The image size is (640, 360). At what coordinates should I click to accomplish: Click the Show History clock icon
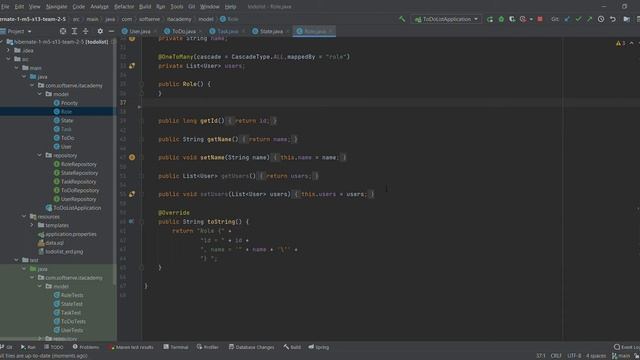click(x=601, y=19)
